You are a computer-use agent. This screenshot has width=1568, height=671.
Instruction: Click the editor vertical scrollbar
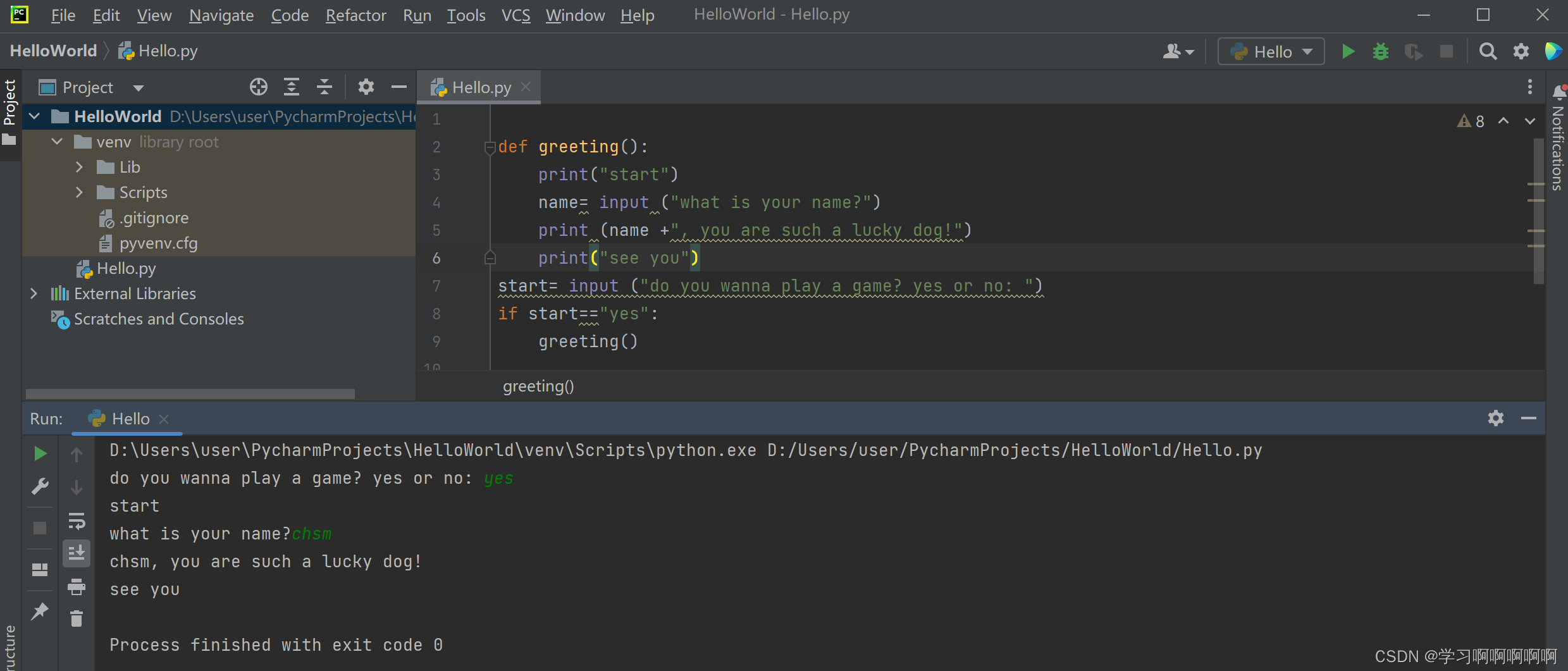(x=1539, y=211)
